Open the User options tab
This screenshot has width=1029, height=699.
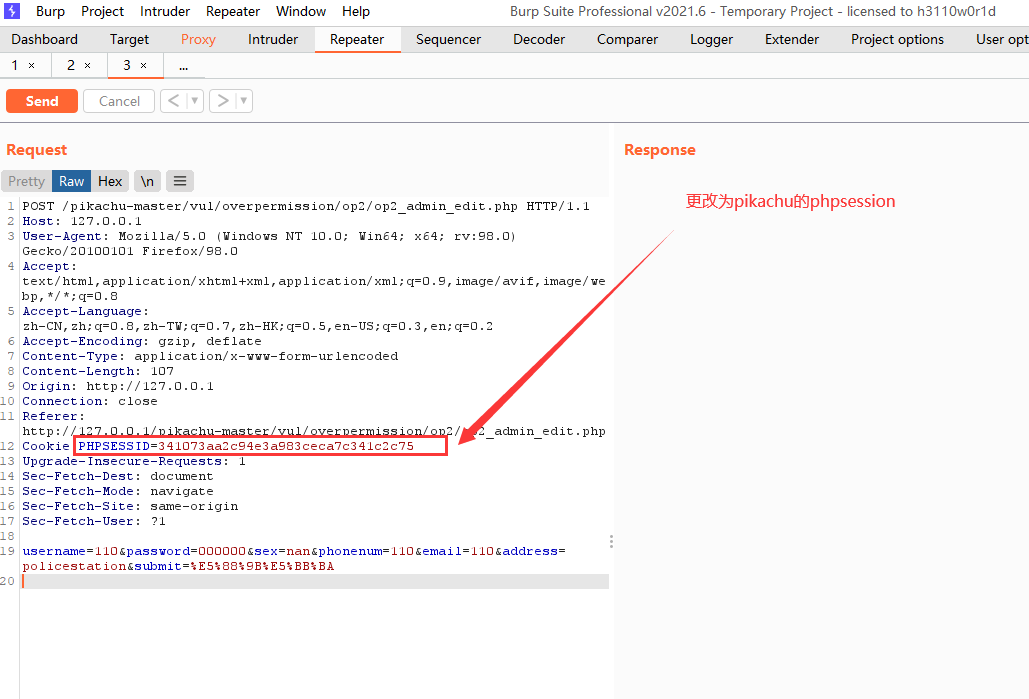(1001, 39)
